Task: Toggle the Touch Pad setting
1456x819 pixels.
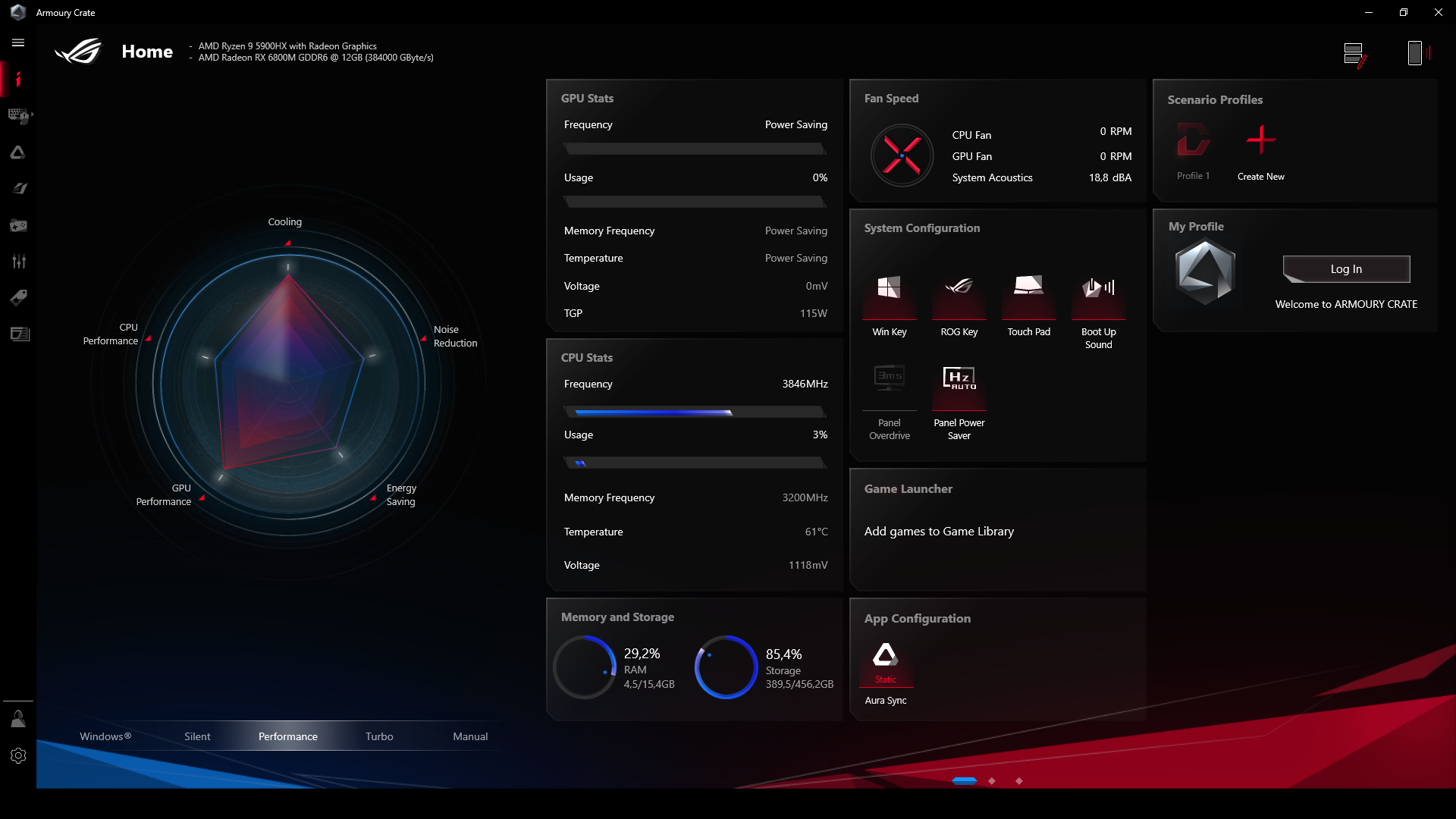Action: tap(1028, 288)
